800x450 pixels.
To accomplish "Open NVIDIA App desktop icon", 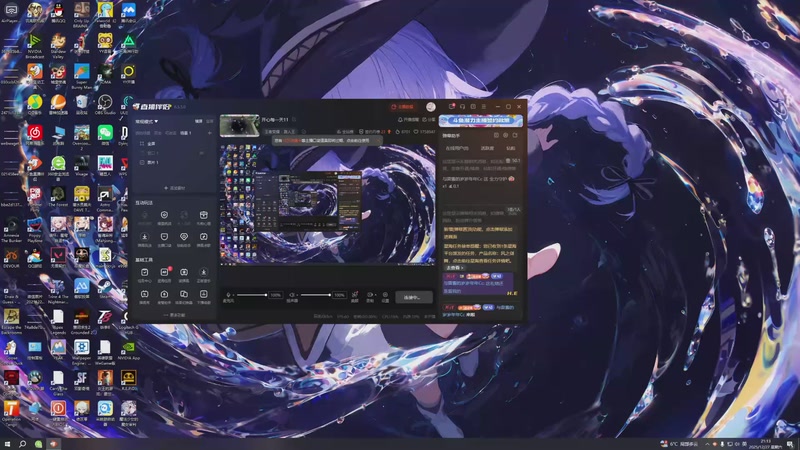I will click(129, 350).
